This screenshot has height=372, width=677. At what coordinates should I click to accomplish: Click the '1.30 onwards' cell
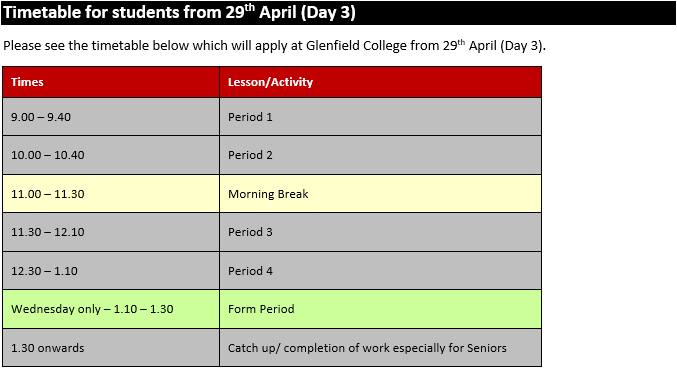111,348
